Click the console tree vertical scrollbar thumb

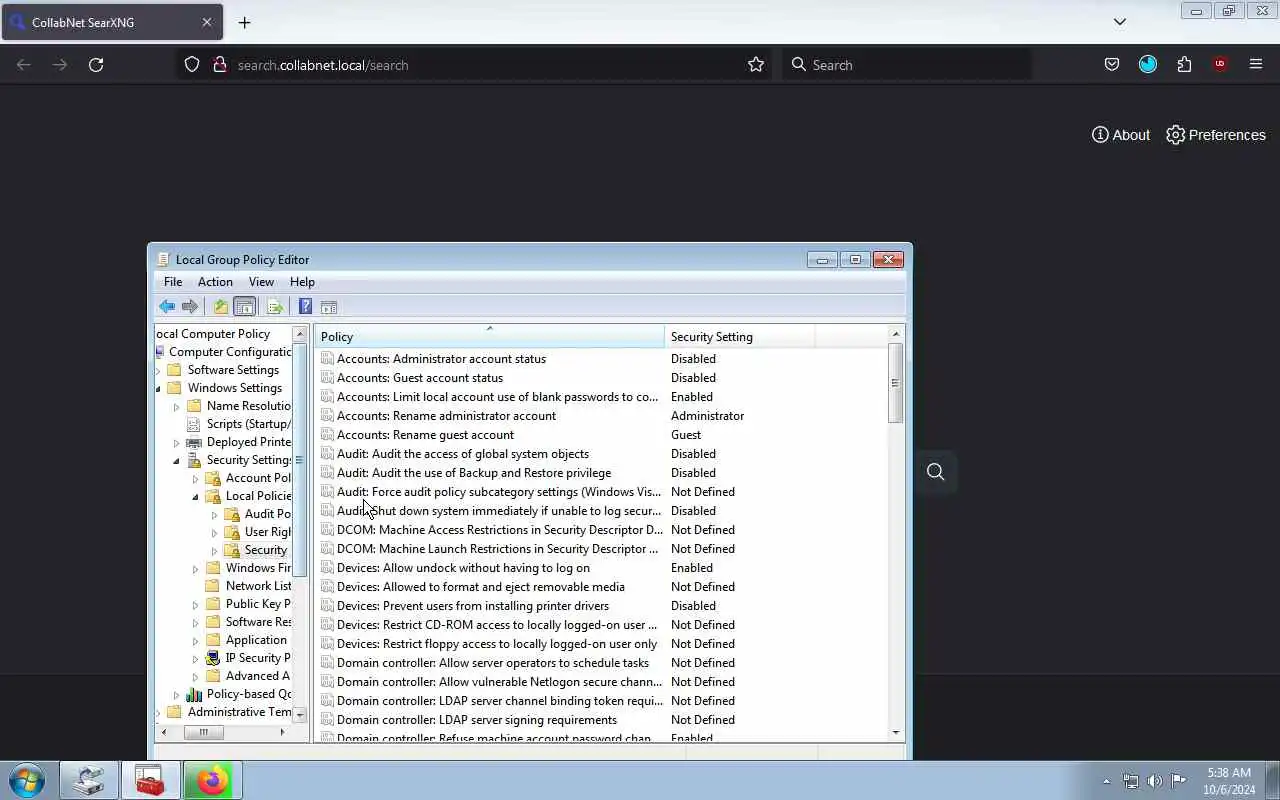(299, 460)
